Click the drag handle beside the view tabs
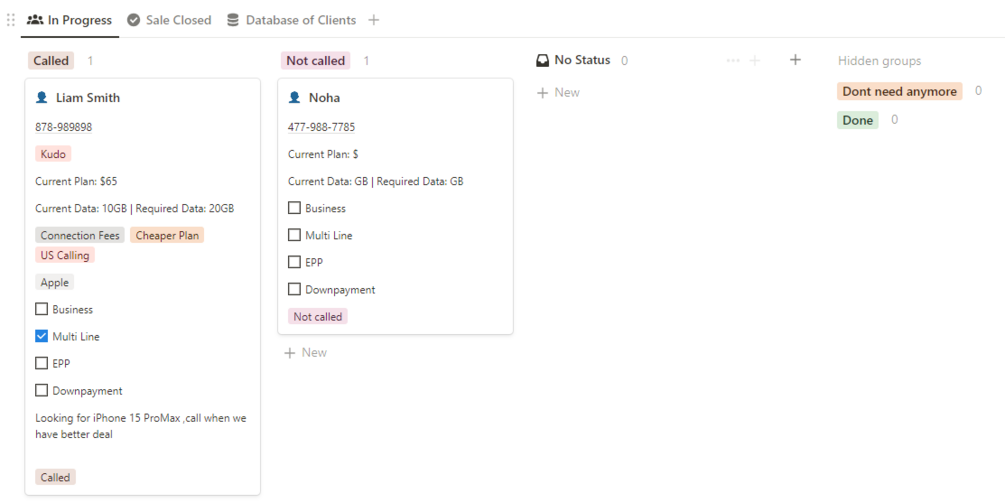1005x503 pixels. point(11,20)
